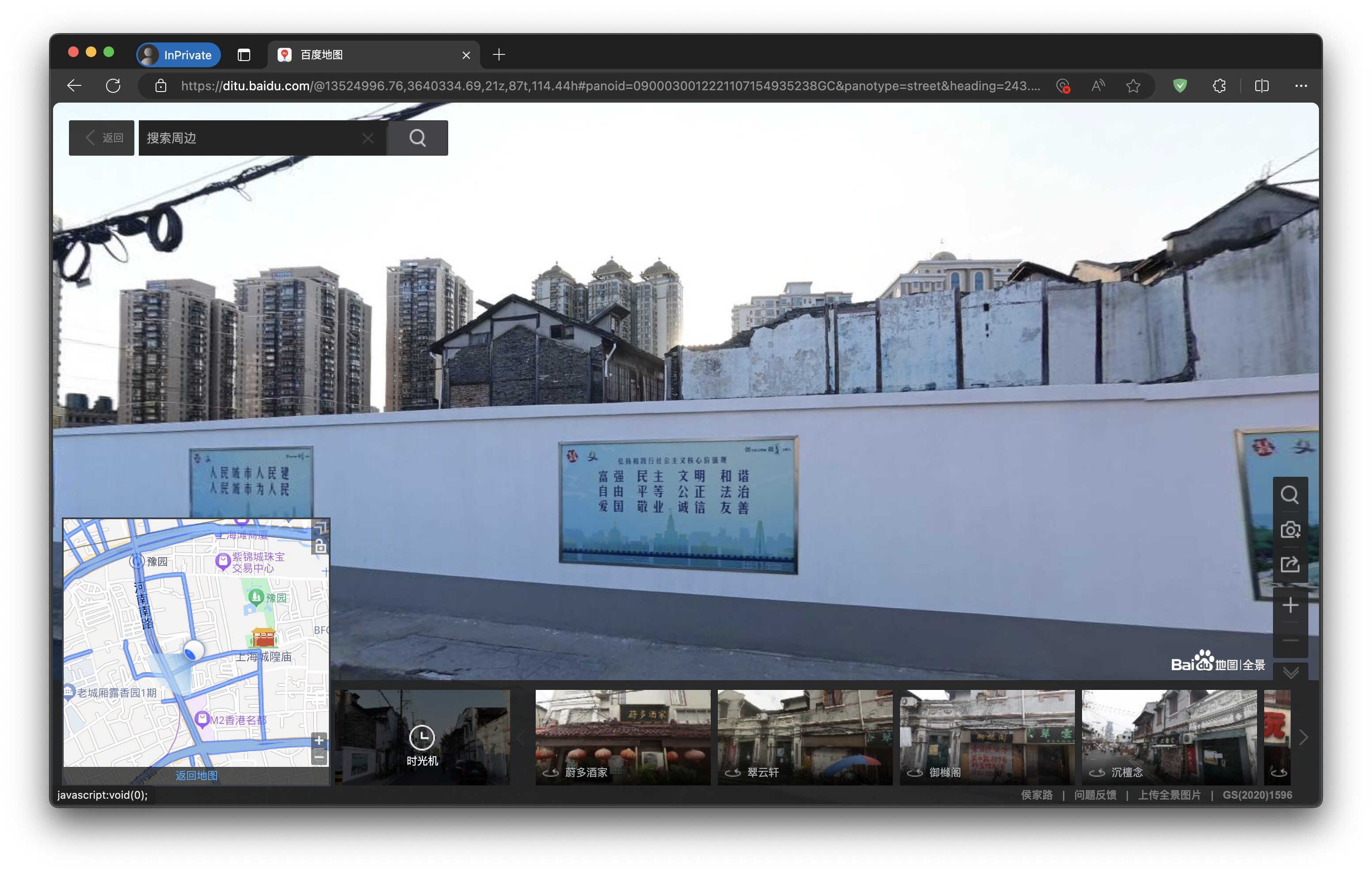Toggle the minimap lock icon
Viewport: 1372px width, 873px height.
(320, 546)
